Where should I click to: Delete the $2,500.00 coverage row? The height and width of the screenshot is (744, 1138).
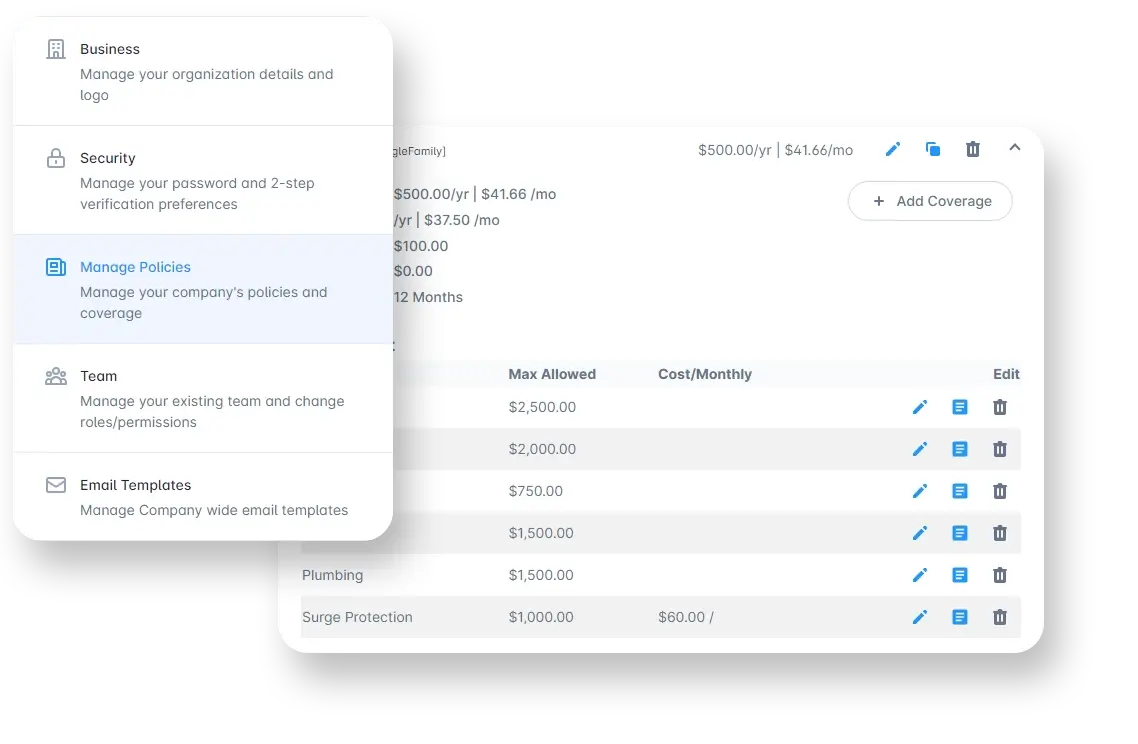(1000, 407)
